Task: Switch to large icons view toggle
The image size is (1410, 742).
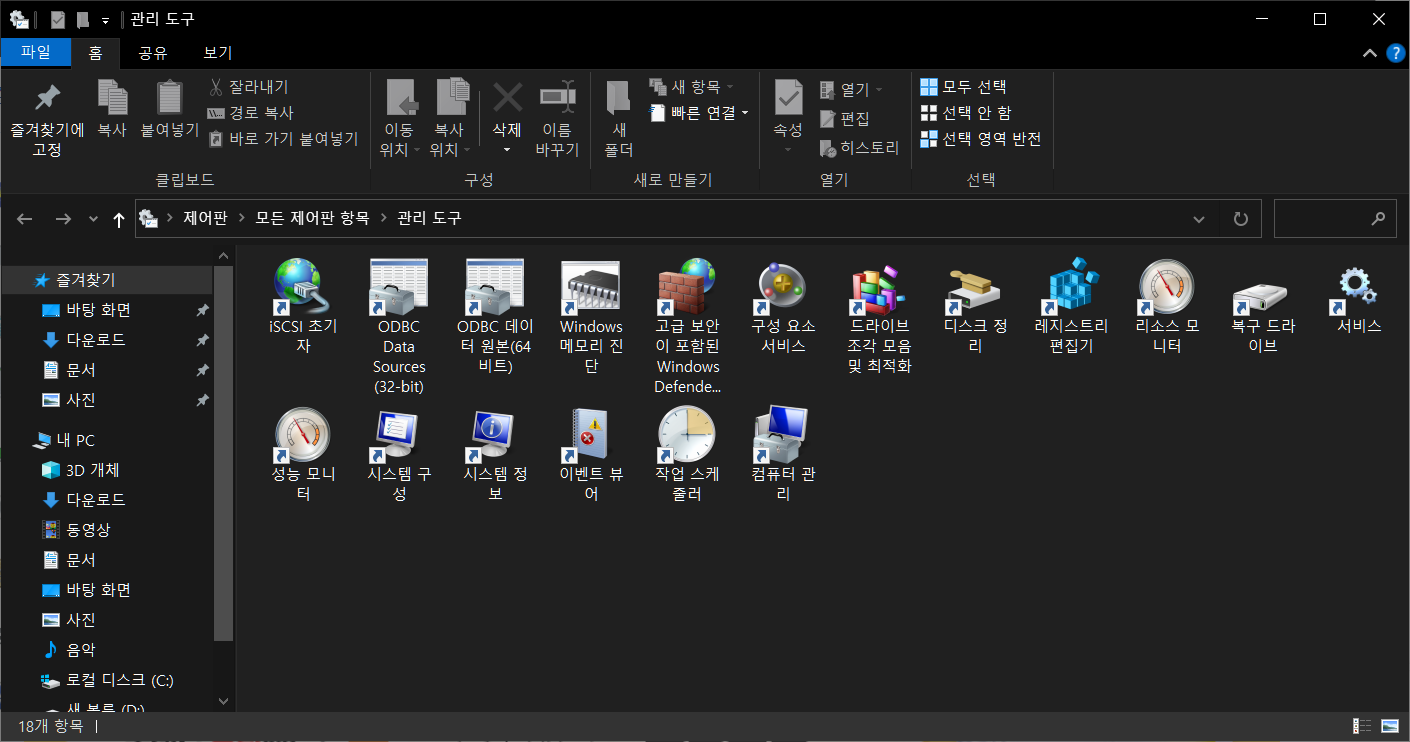Action: click(1390, 726)
